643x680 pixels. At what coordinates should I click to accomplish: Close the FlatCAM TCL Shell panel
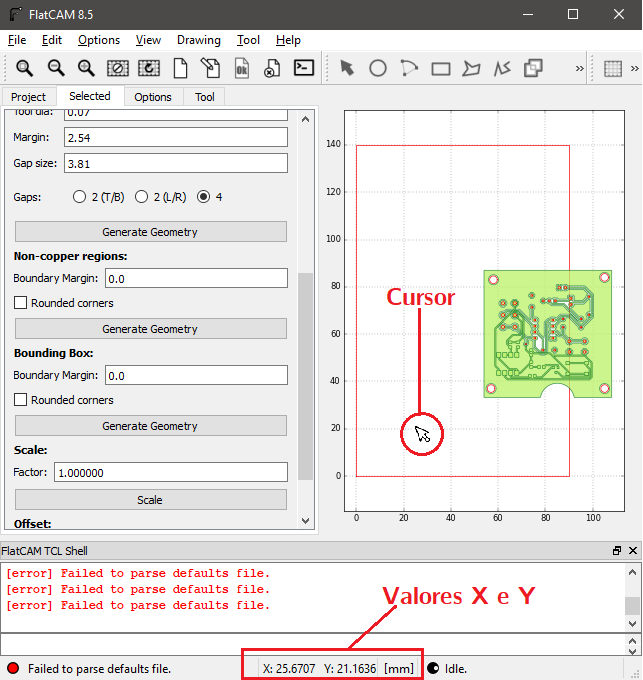point(633,550)
